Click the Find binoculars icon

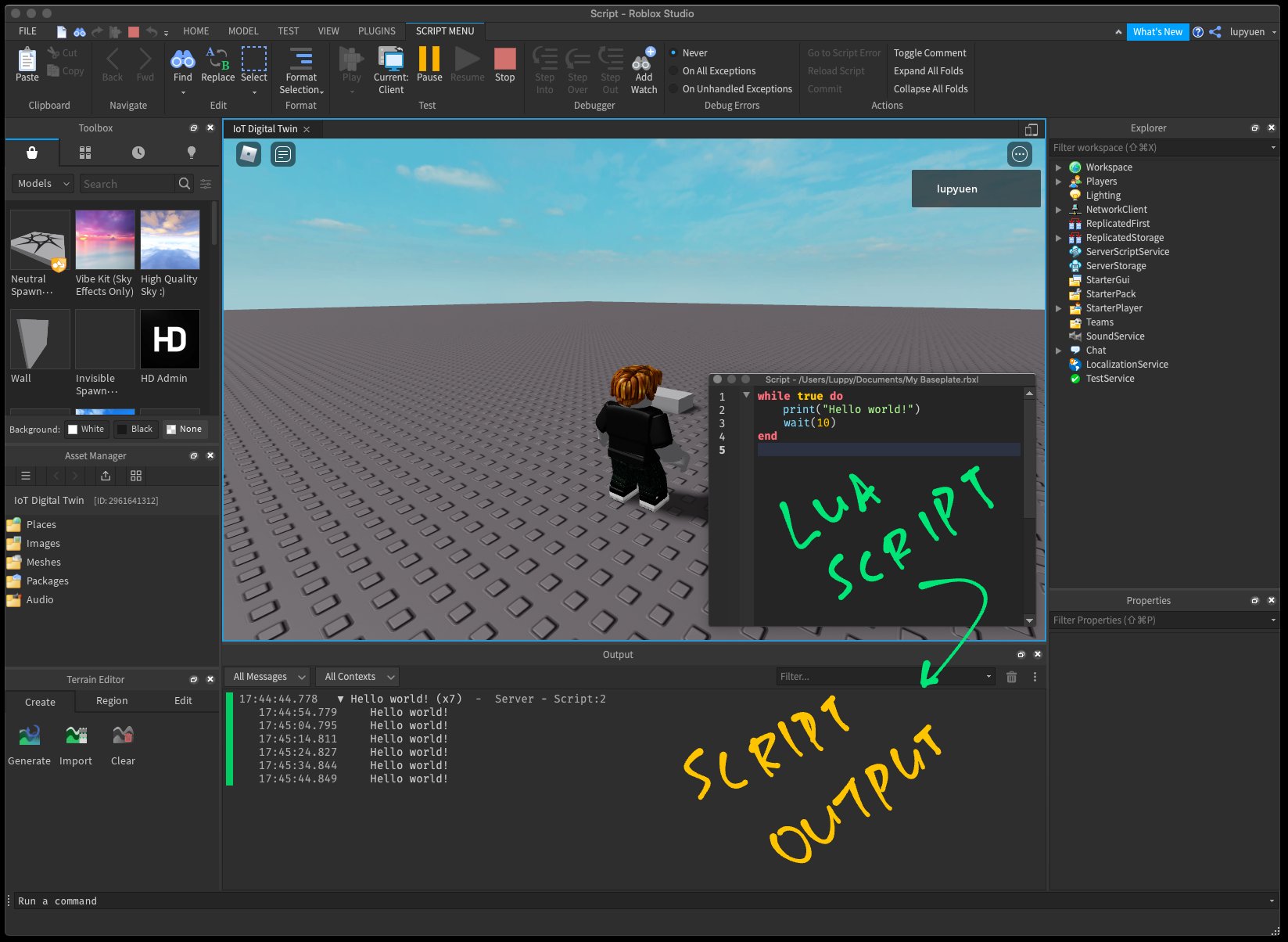182,59
